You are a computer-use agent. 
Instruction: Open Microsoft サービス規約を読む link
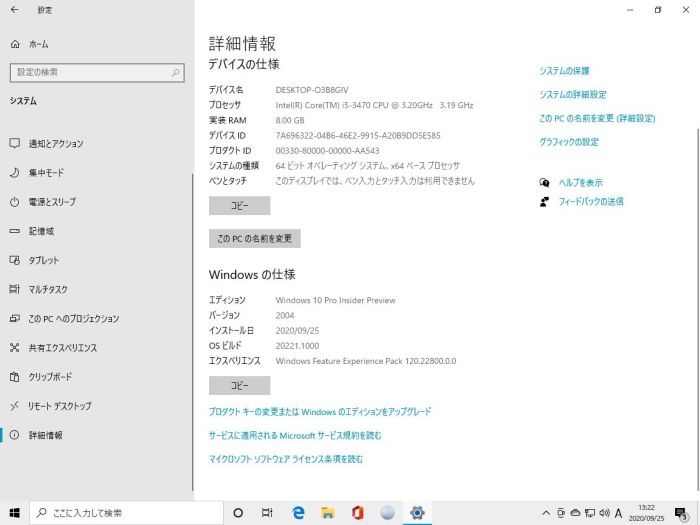click(295, 435)
